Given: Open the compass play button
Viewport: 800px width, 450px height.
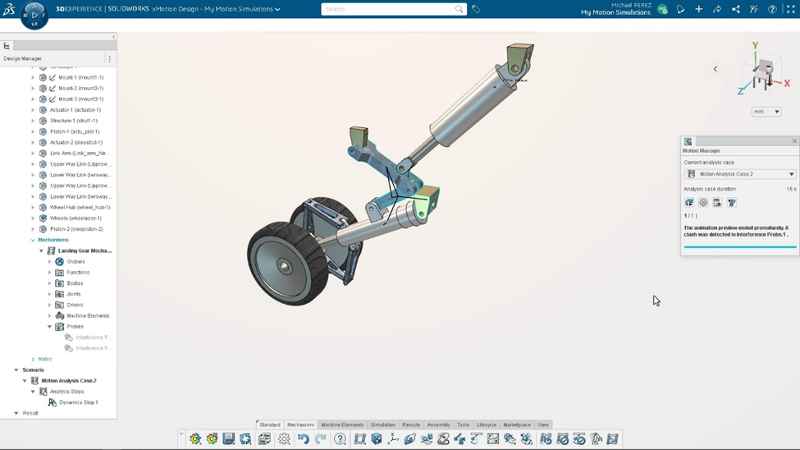Looking at the screenshot, I should click(x=34, y=15).
